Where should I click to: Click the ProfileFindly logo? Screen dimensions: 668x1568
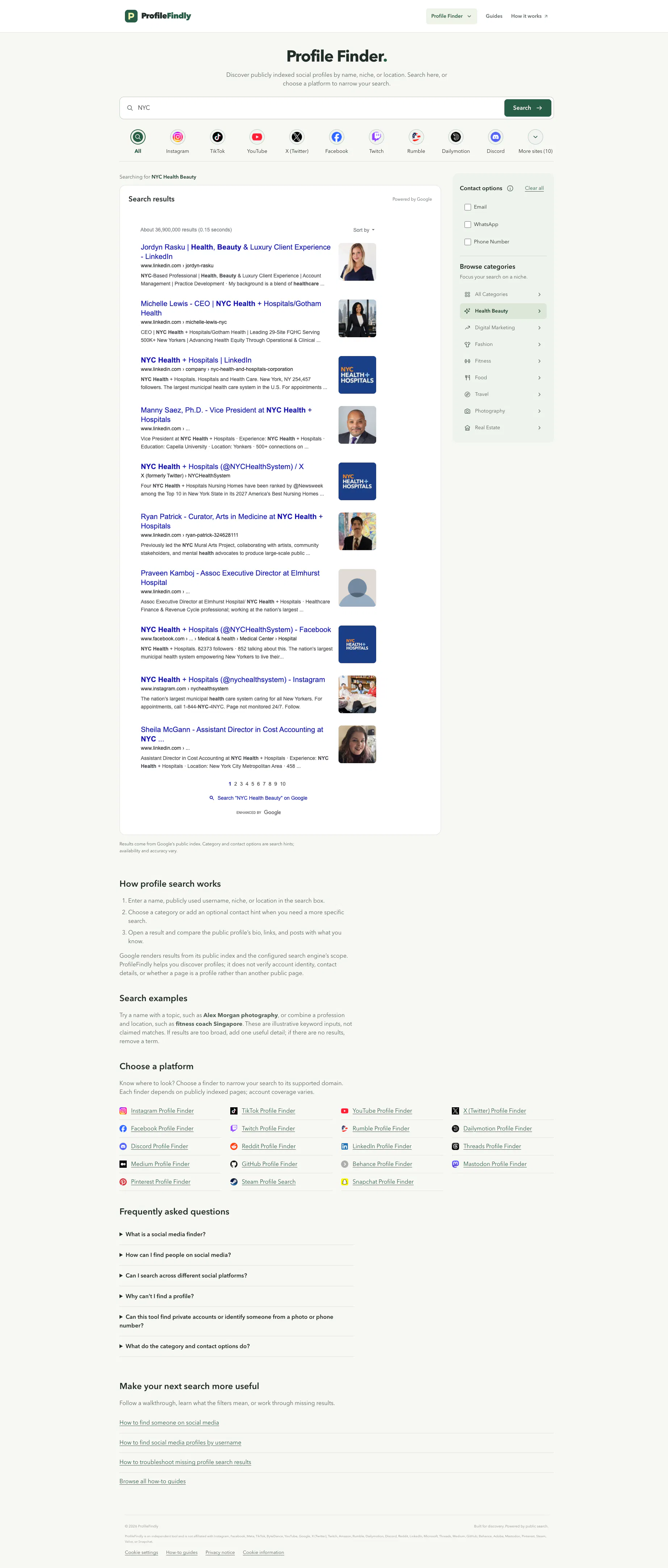click(x=157, y=16)
